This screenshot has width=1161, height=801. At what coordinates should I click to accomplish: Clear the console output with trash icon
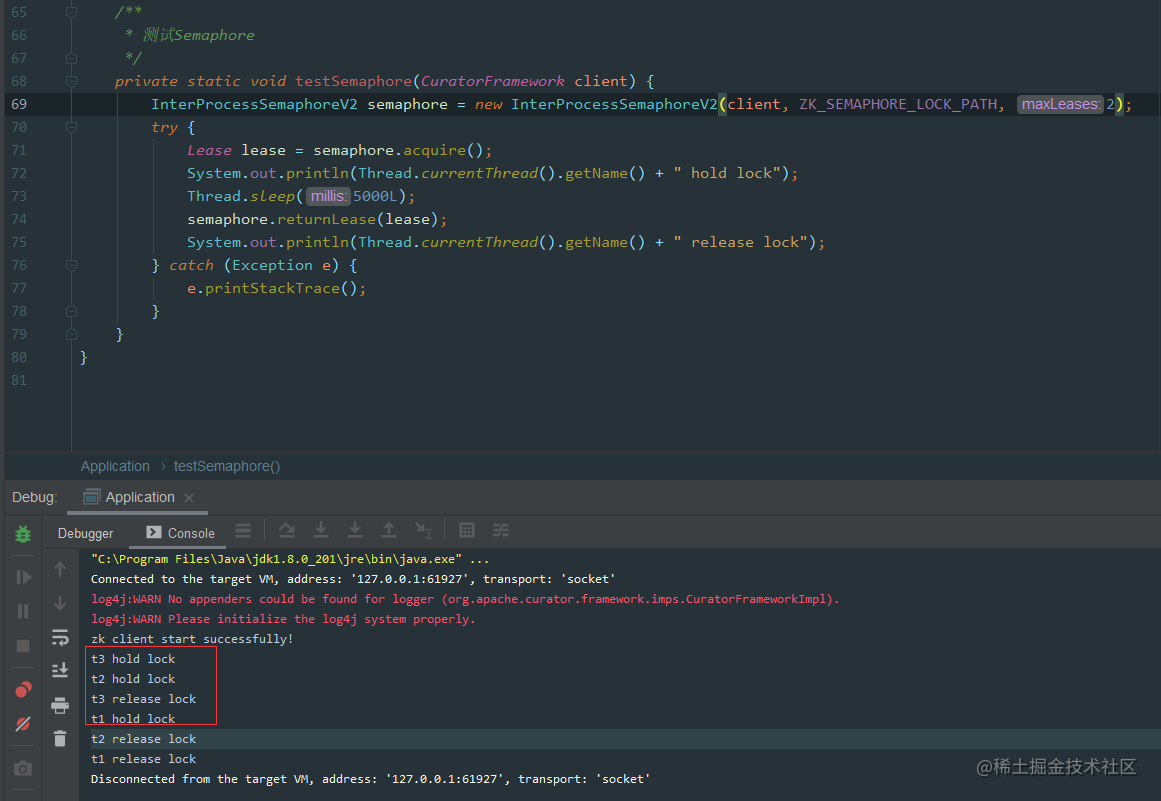pos(60,739)
